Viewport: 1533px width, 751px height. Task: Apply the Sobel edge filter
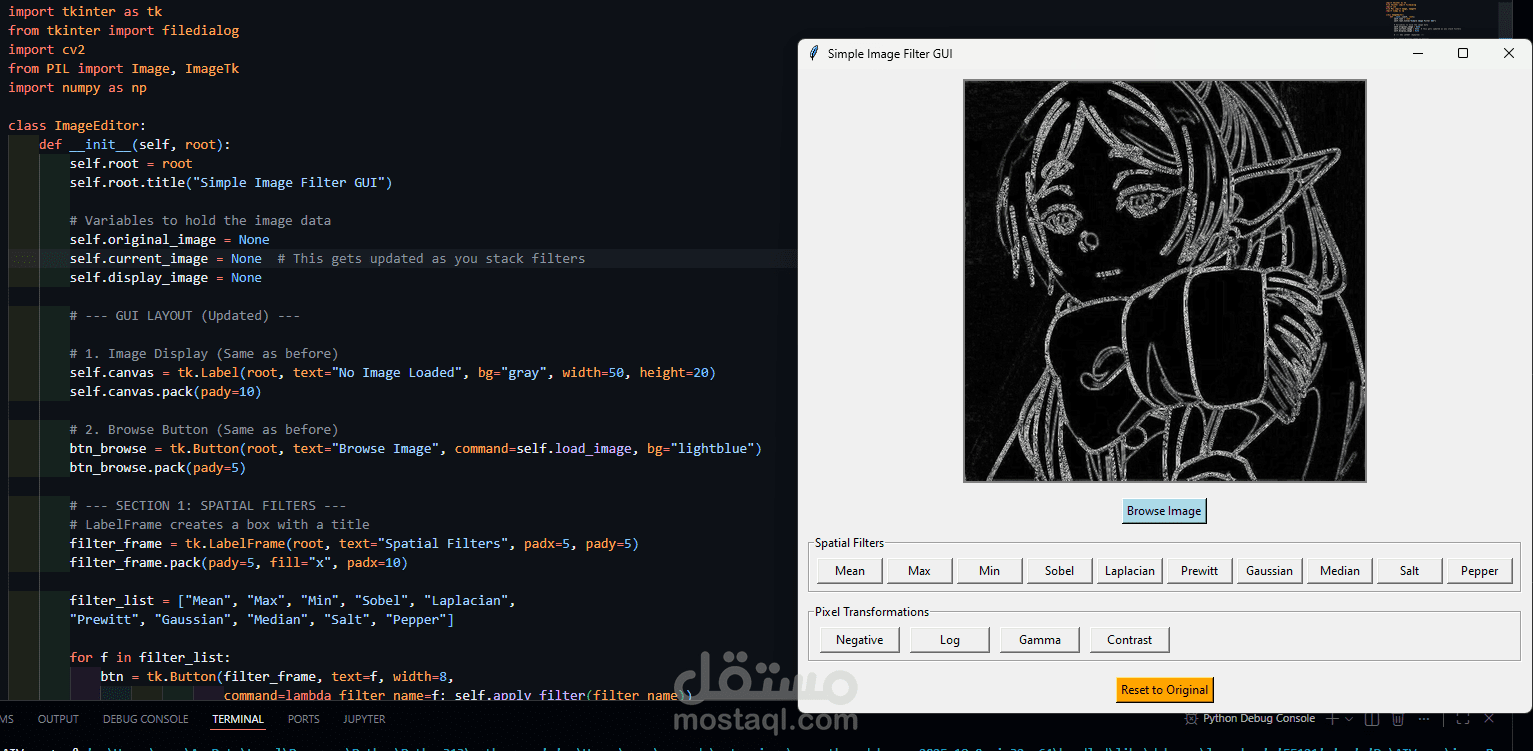pos(1060,571)
